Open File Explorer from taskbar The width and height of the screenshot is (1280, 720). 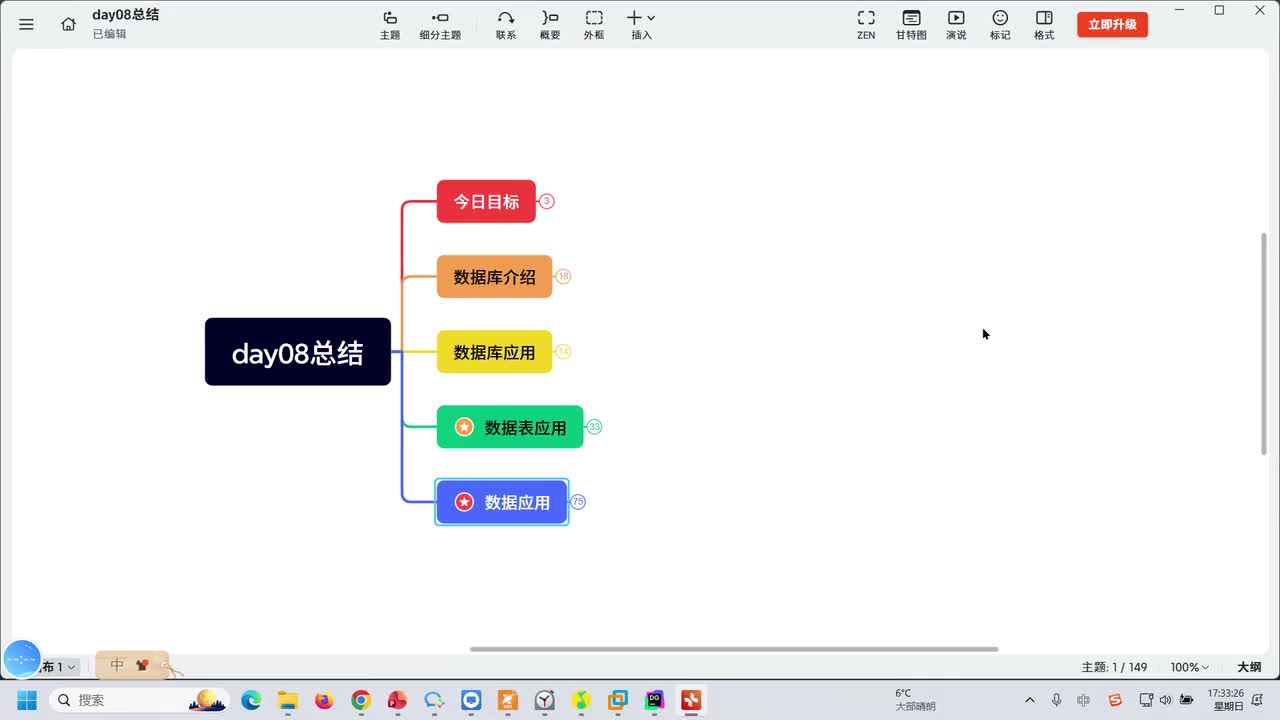coord(288,700)
